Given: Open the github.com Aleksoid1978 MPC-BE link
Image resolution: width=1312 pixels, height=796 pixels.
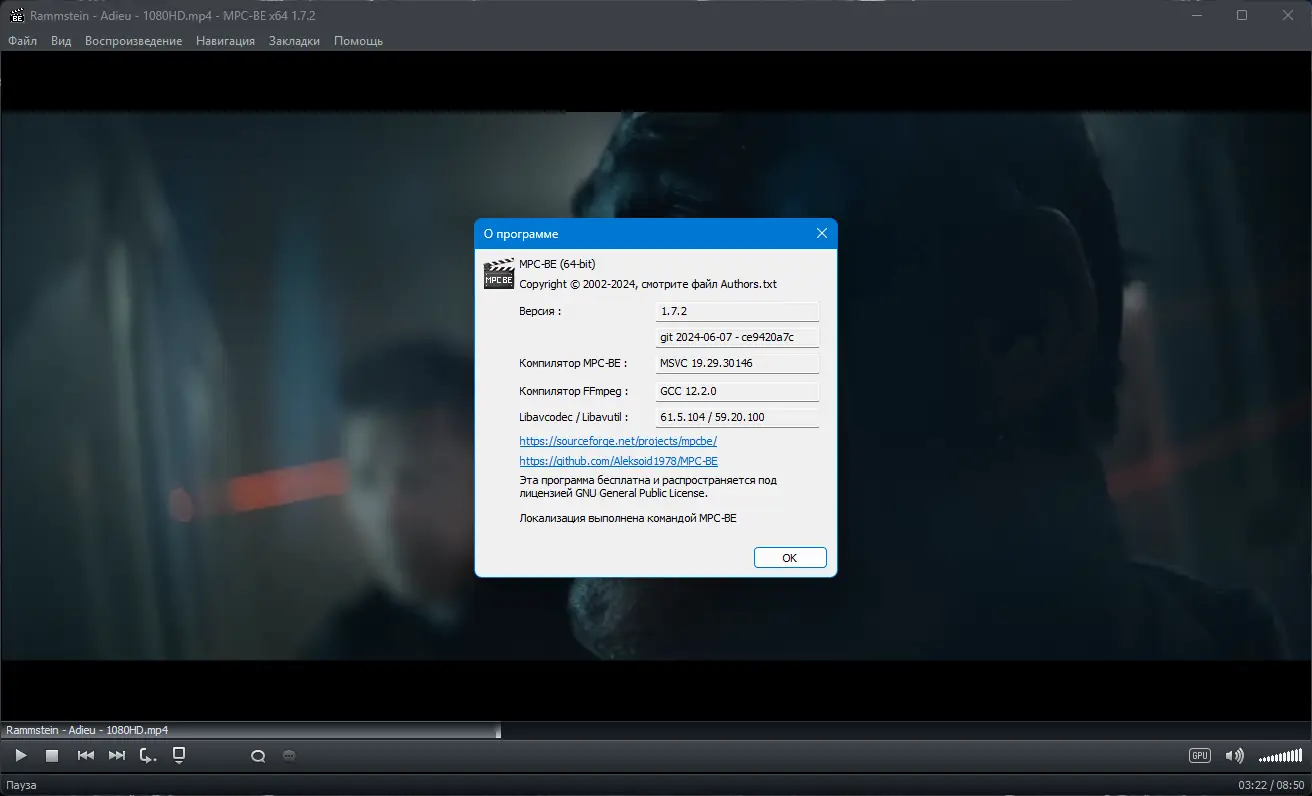Looking at the screenshot, I should click(618, 462).
